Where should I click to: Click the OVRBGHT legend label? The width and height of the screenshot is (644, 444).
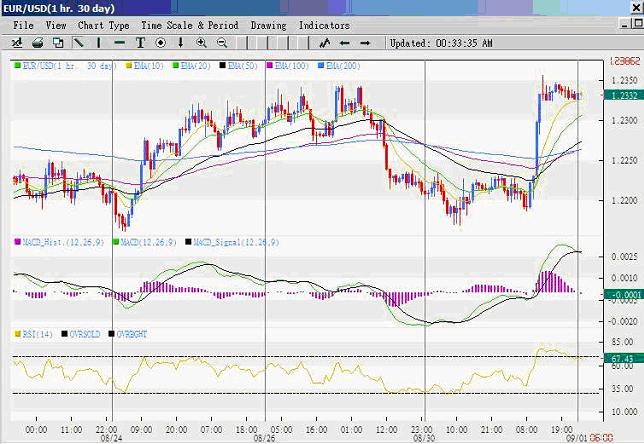pos(132,334)
